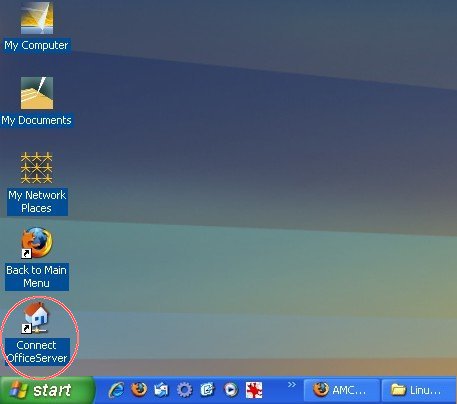Launch Internet Explorer from Quick Launch
This screenshot has height=404, width=457.
(116, 390)
